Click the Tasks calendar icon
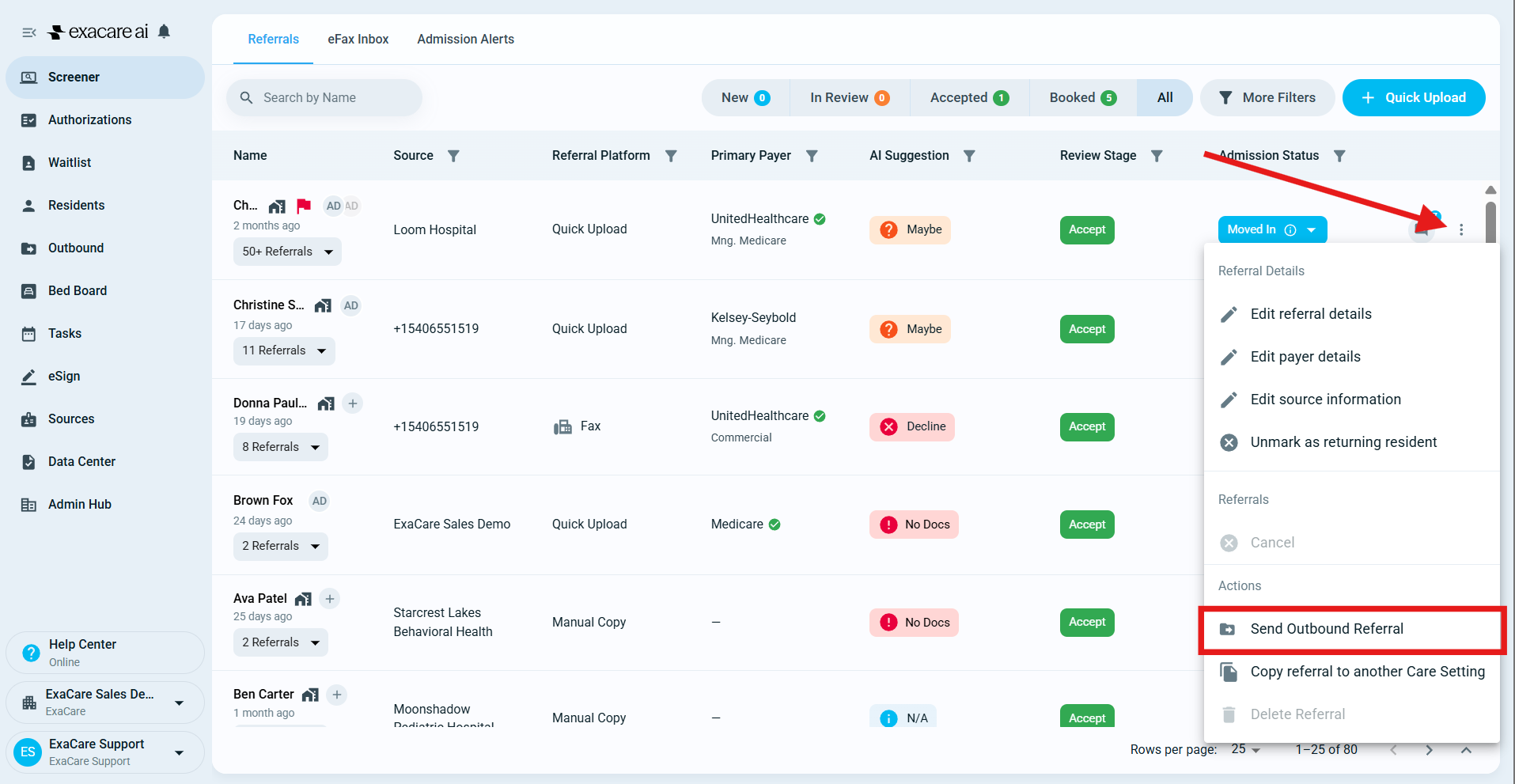This screenshot has height=784, width=1515. pos(28,334)
